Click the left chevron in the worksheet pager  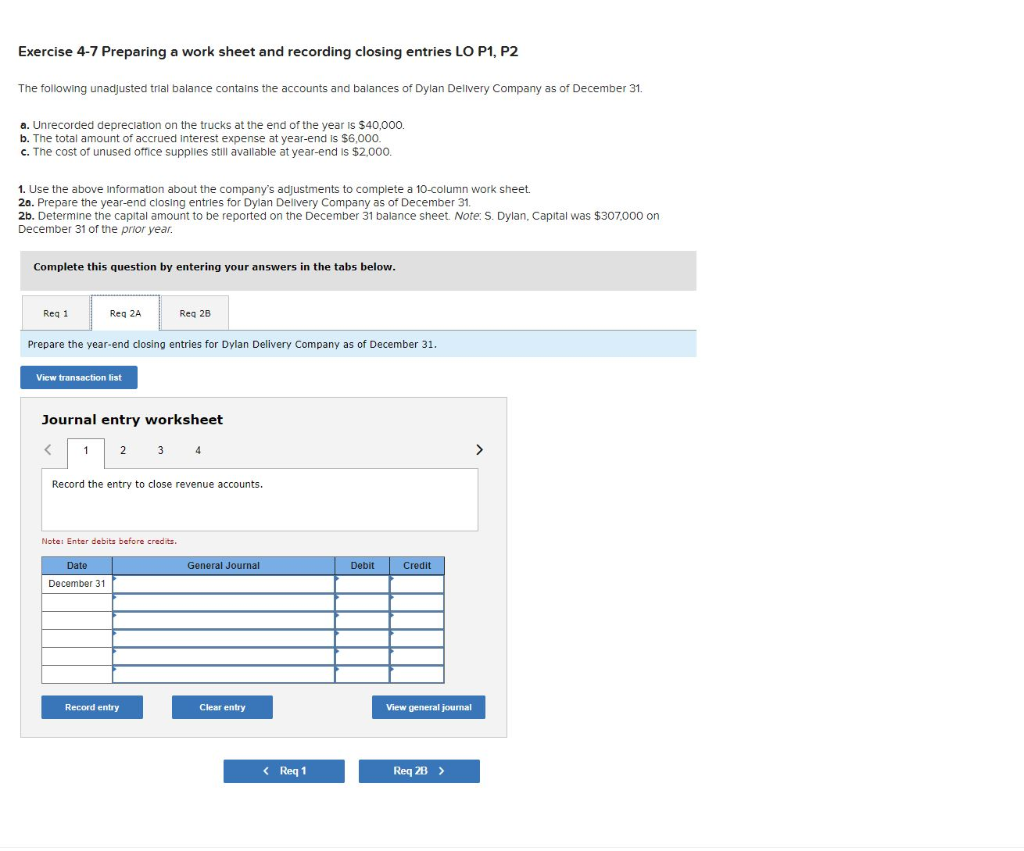click(48, 450)
